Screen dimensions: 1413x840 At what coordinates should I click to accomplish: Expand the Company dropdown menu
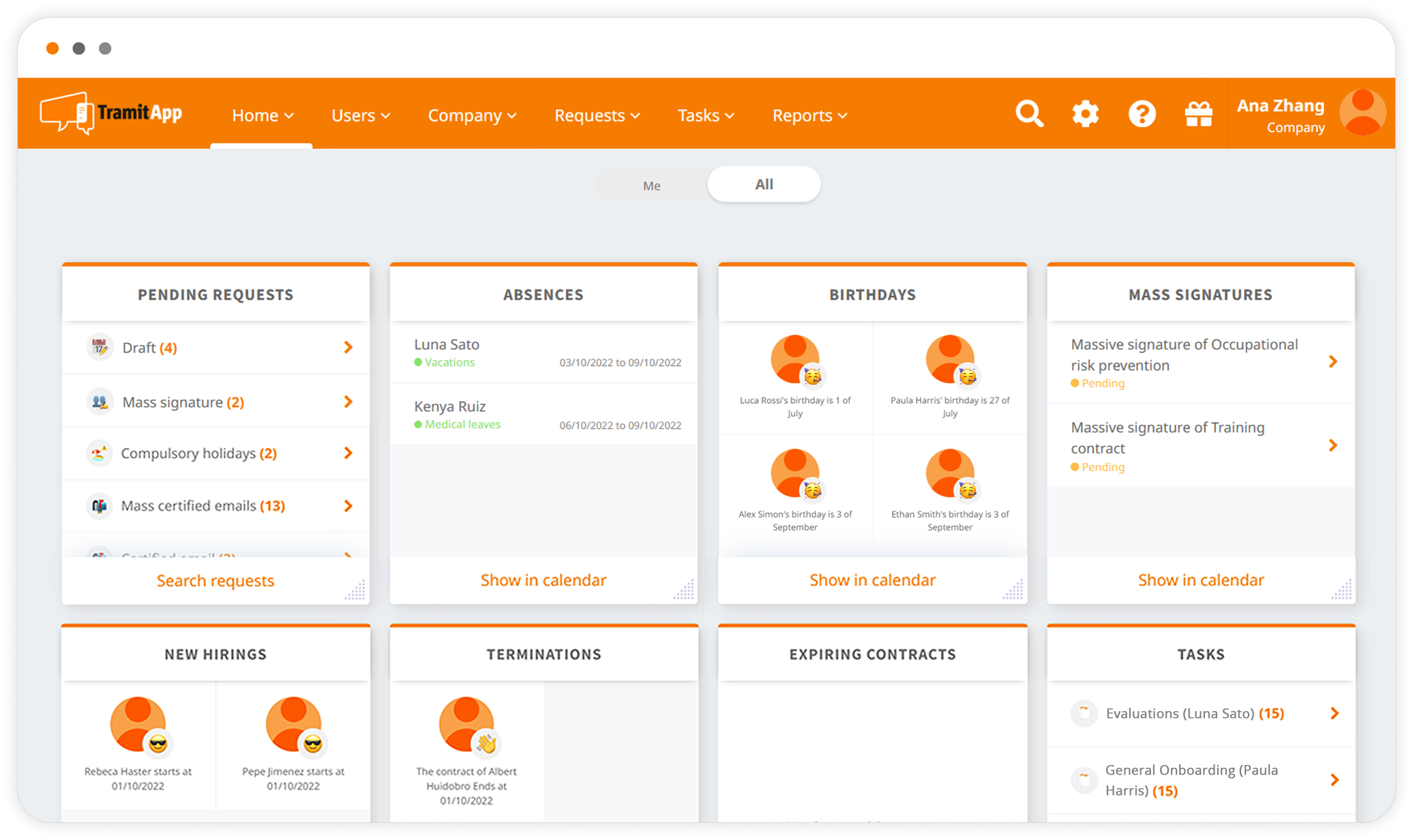click(x=472, y=115)
